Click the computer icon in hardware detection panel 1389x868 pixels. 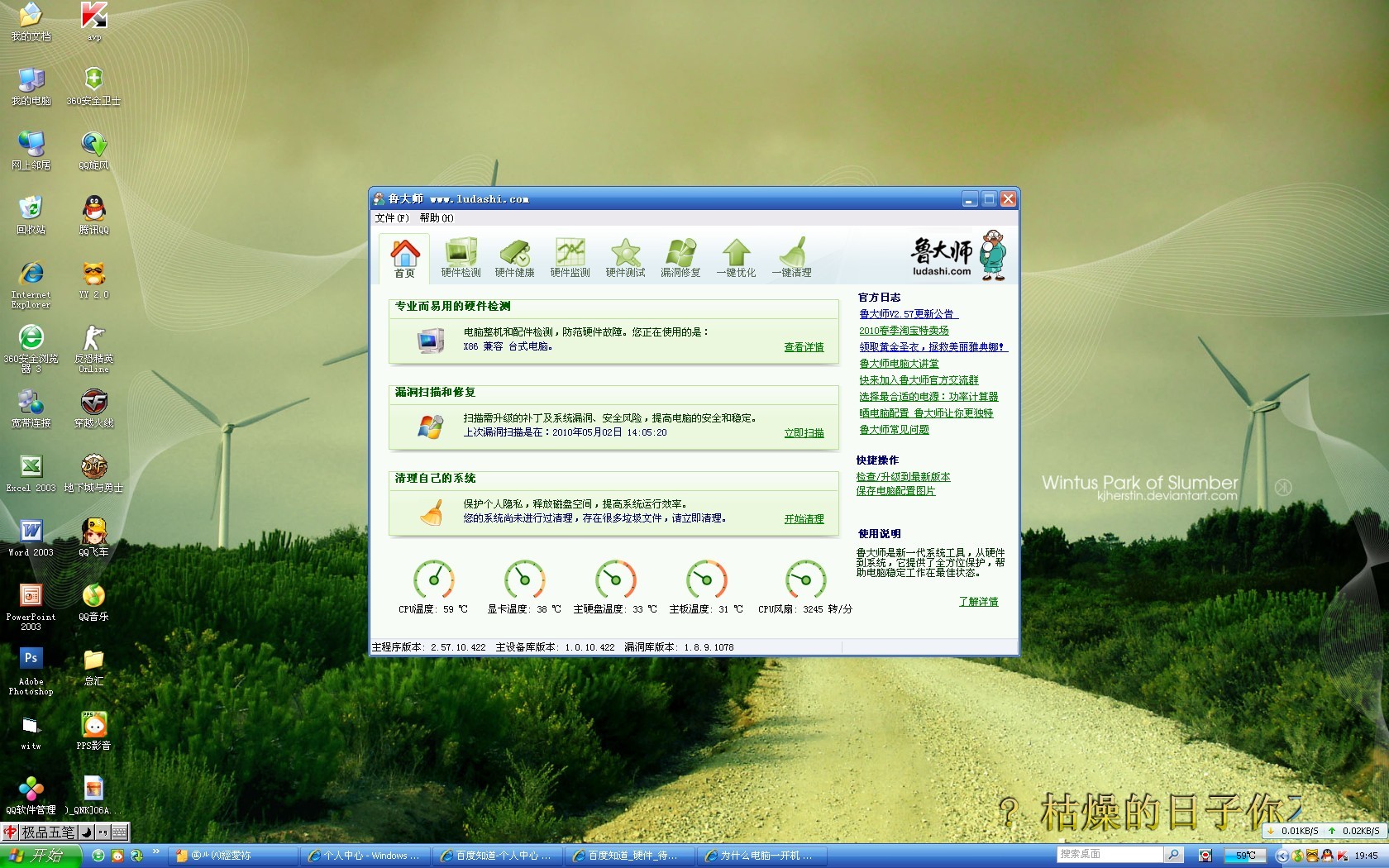(430, 340)
